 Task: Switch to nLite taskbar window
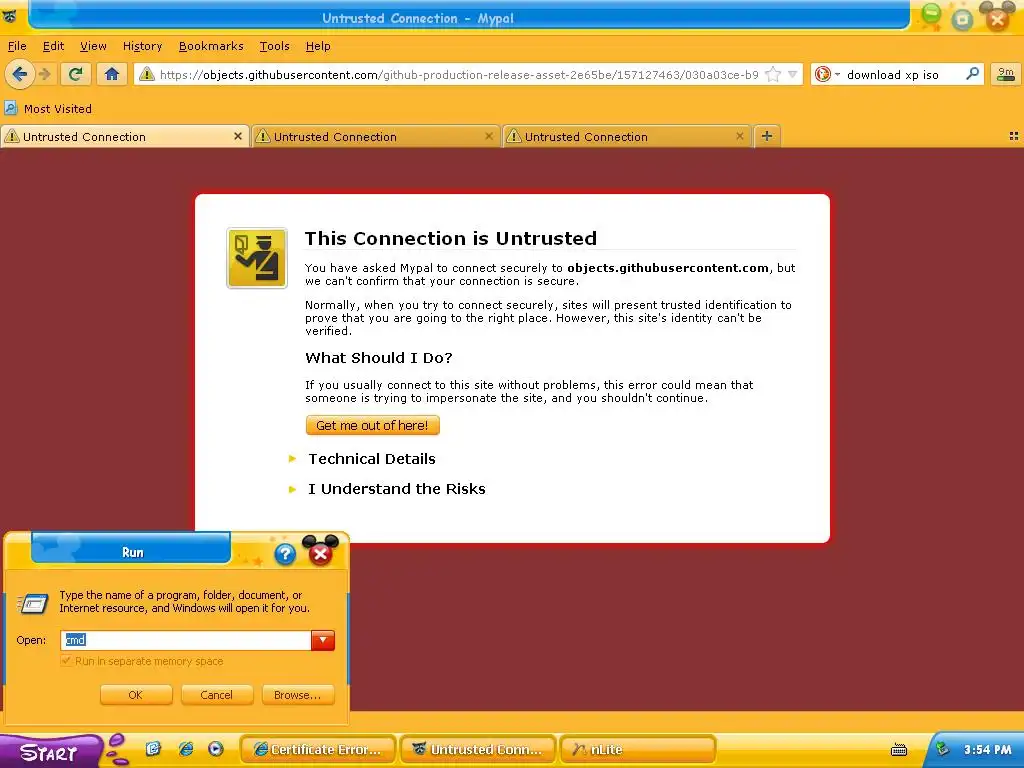click(638, 749)
